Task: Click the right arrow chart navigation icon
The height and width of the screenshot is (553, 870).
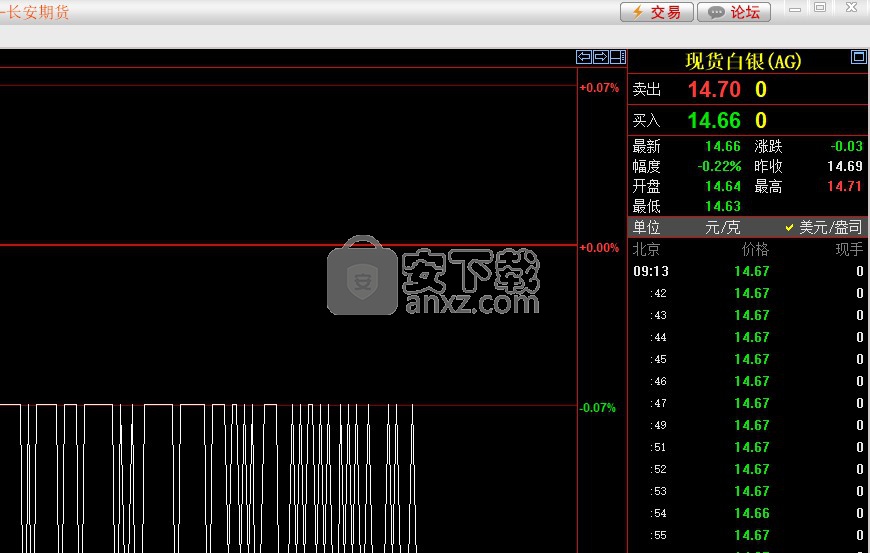Action: (601, 57)
